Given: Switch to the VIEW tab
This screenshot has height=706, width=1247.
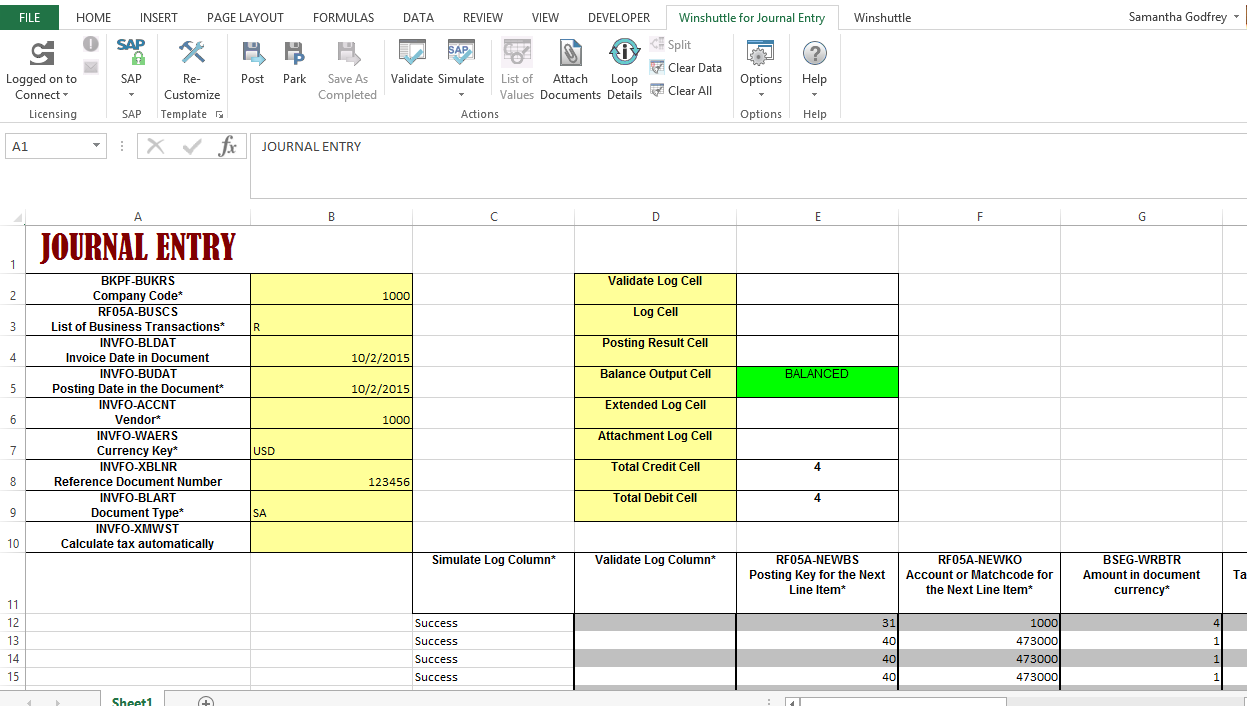Looking at the screenshot, I should 545,17.
